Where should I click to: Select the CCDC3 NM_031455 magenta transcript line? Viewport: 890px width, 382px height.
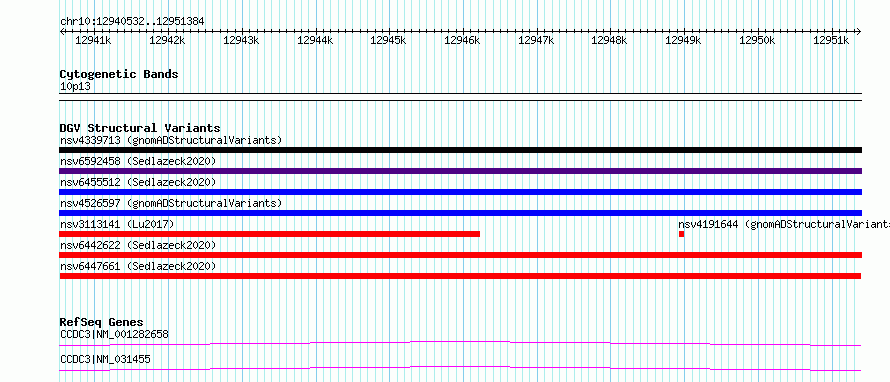pos(460,368)
